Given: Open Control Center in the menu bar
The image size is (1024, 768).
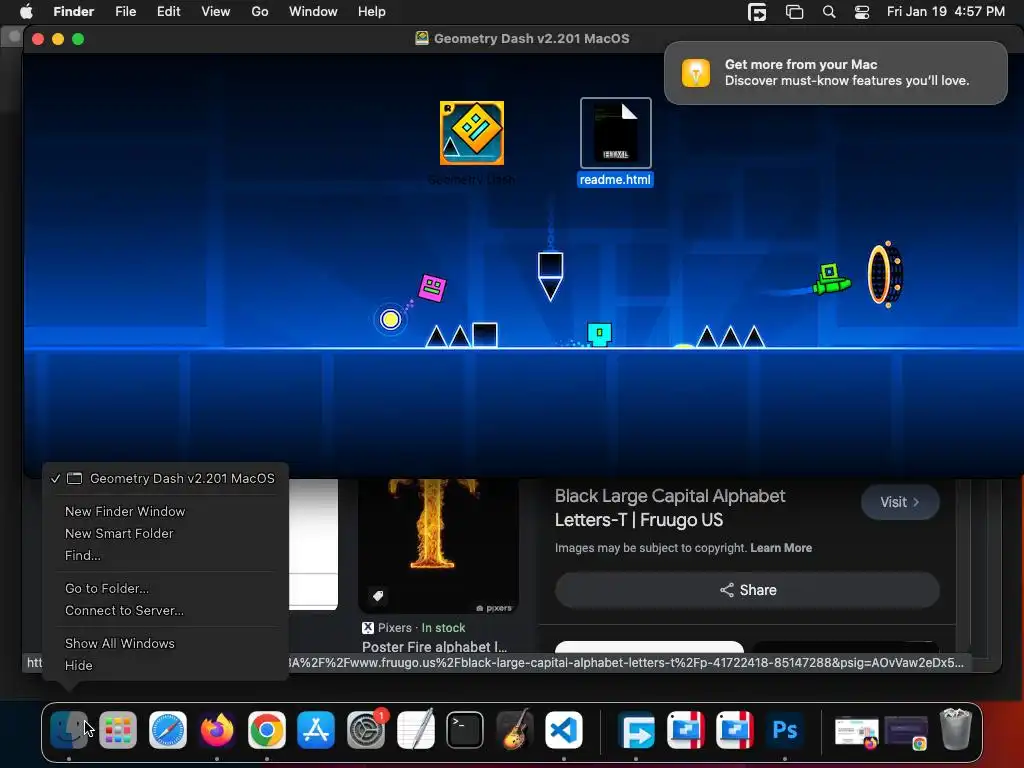Looking at the screenshot, I should coord(862,12).
